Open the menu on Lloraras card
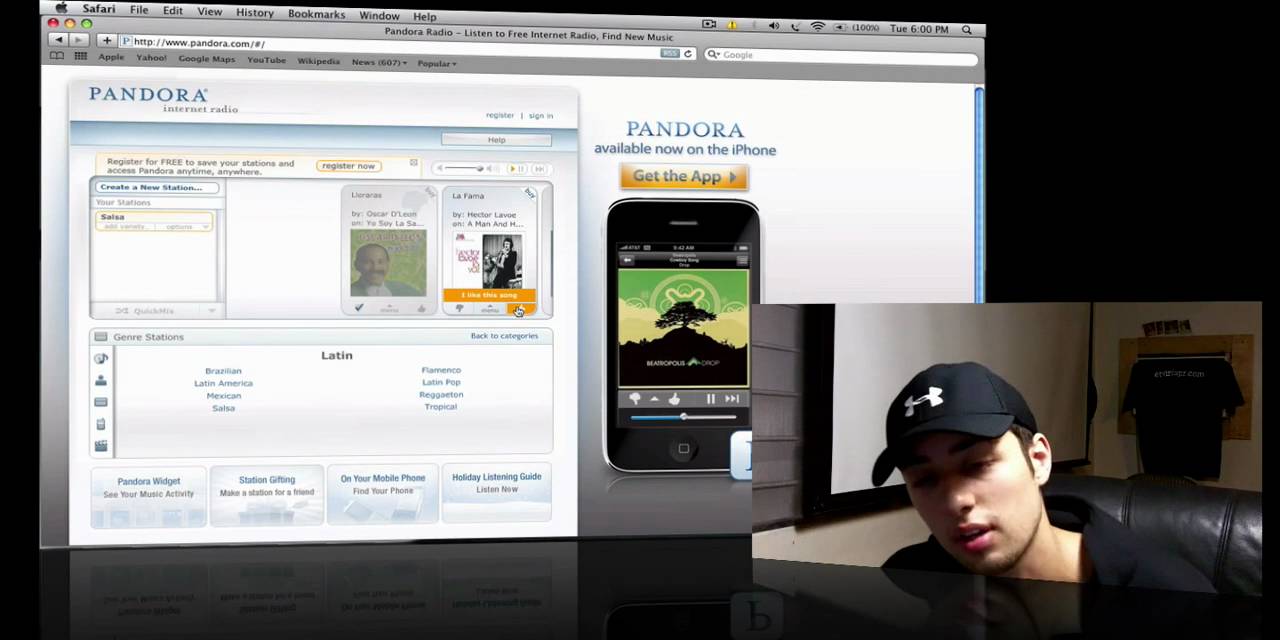The width and height of the screenshot is (1280, 640). 389,309
